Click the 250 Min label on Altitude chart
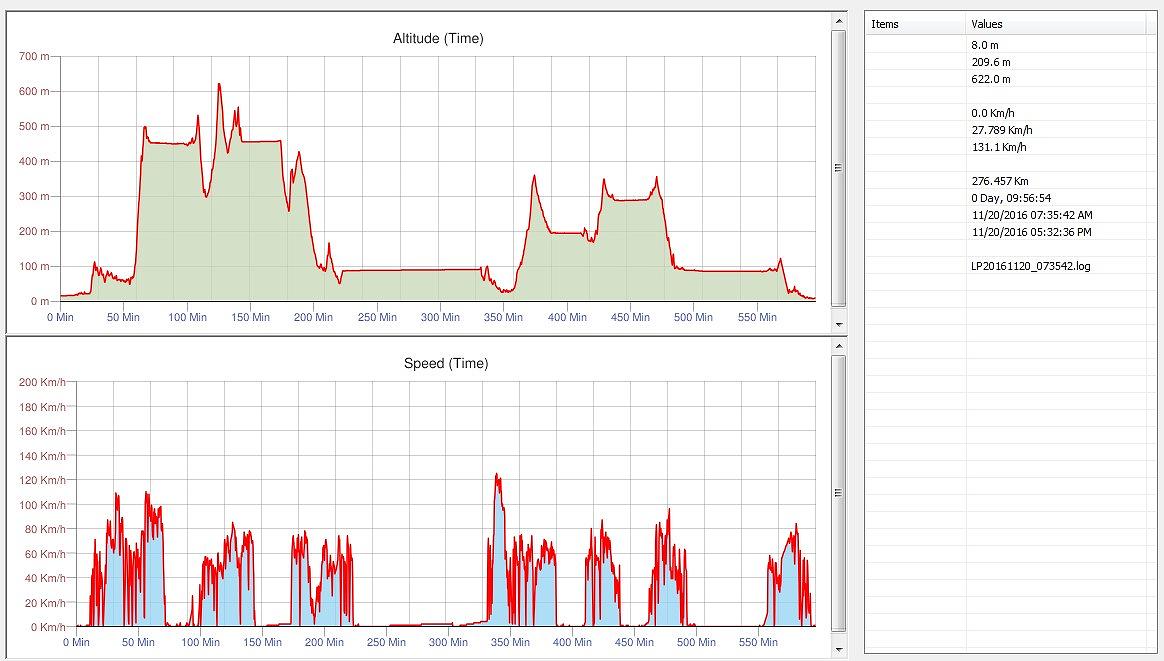The height and width of the screenshot is (661, 1164). click(x=377, y=317)
